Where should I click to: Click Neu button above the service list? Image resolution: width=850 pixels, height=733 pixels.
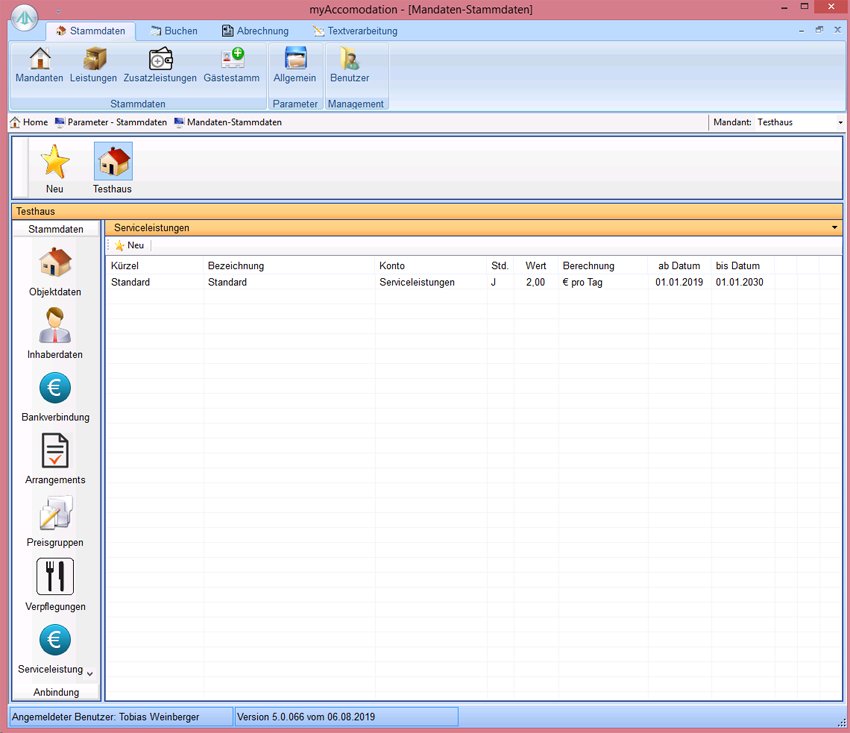point(129,245)
